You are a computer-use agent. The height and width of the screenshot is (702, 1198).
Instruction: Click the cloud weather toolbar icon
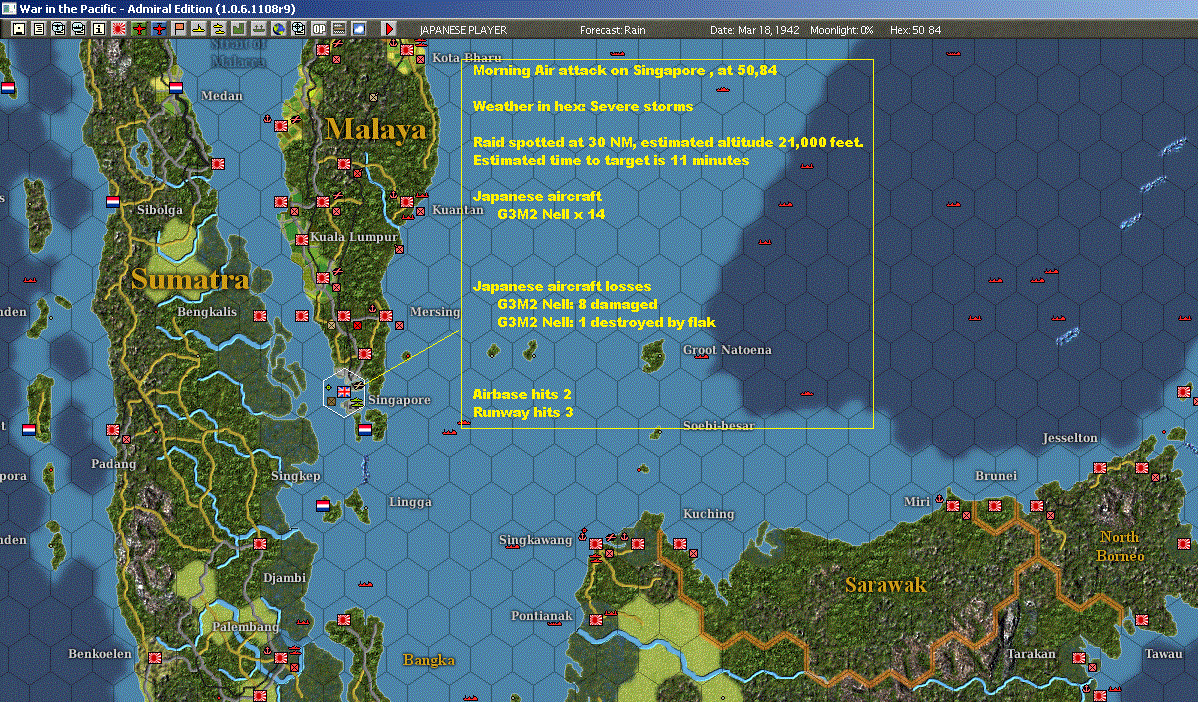(358, 29)
